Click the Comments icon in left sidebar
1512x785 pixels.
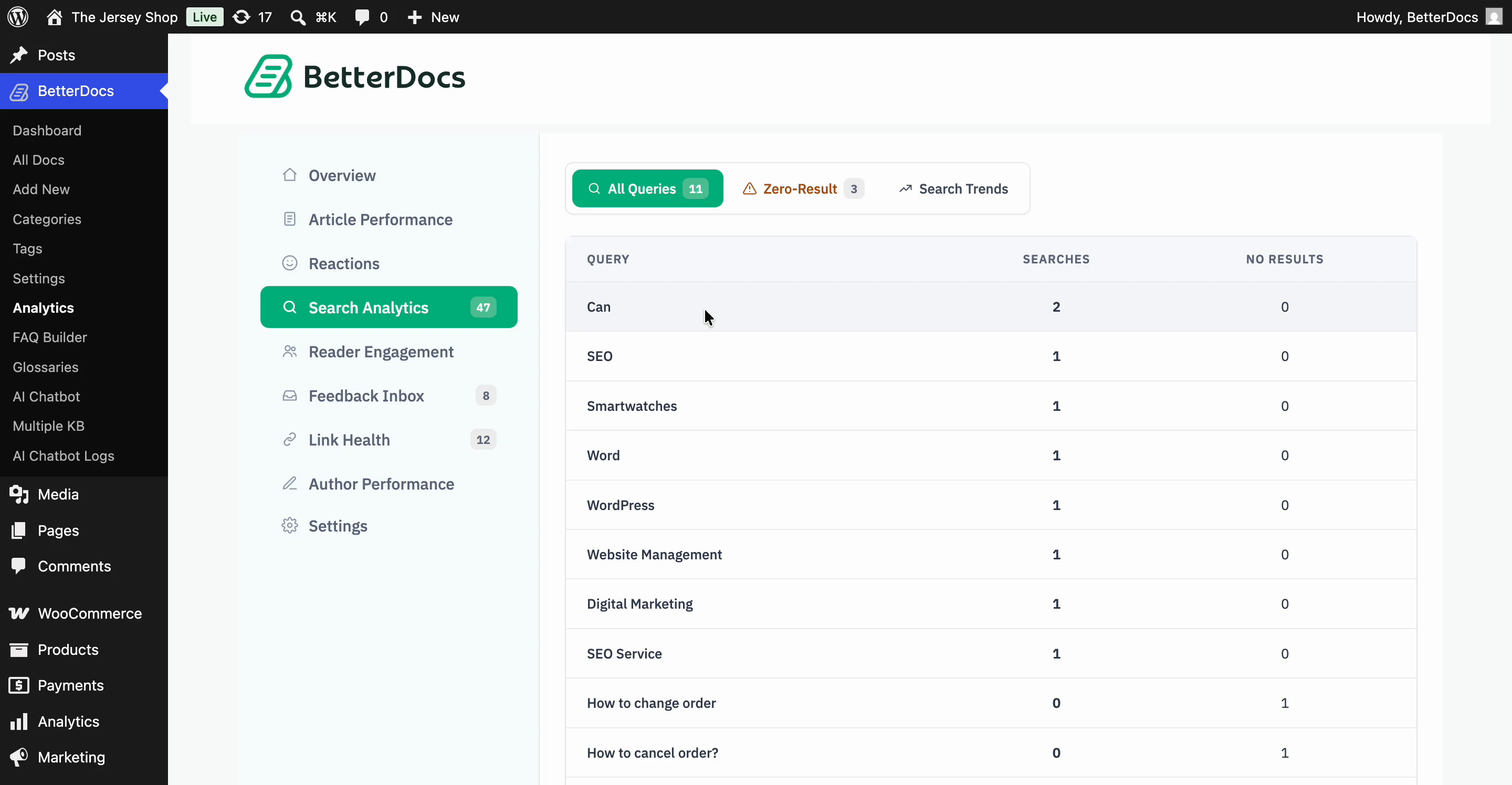tap(19, 566)
